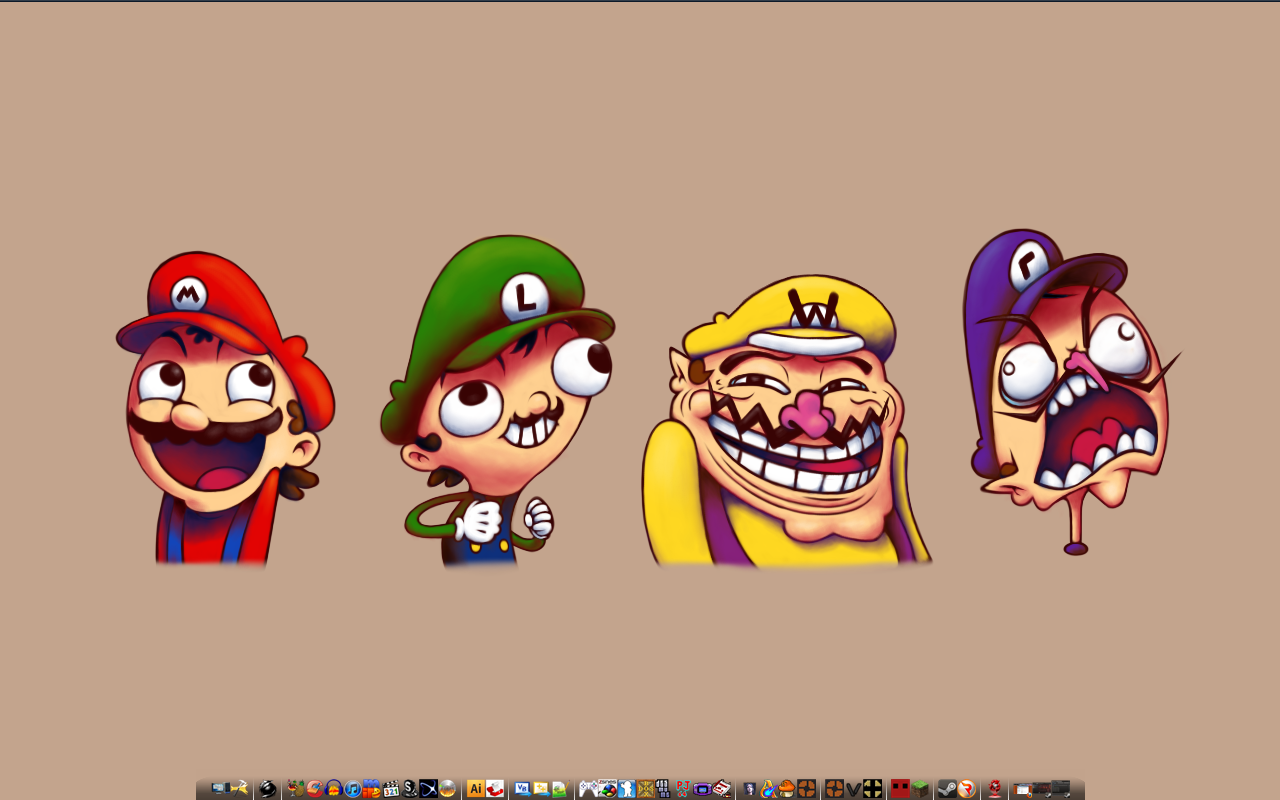1280x800 pixels.
Task: Launch Minecraft grass block icon
Action: coord(920,788)
